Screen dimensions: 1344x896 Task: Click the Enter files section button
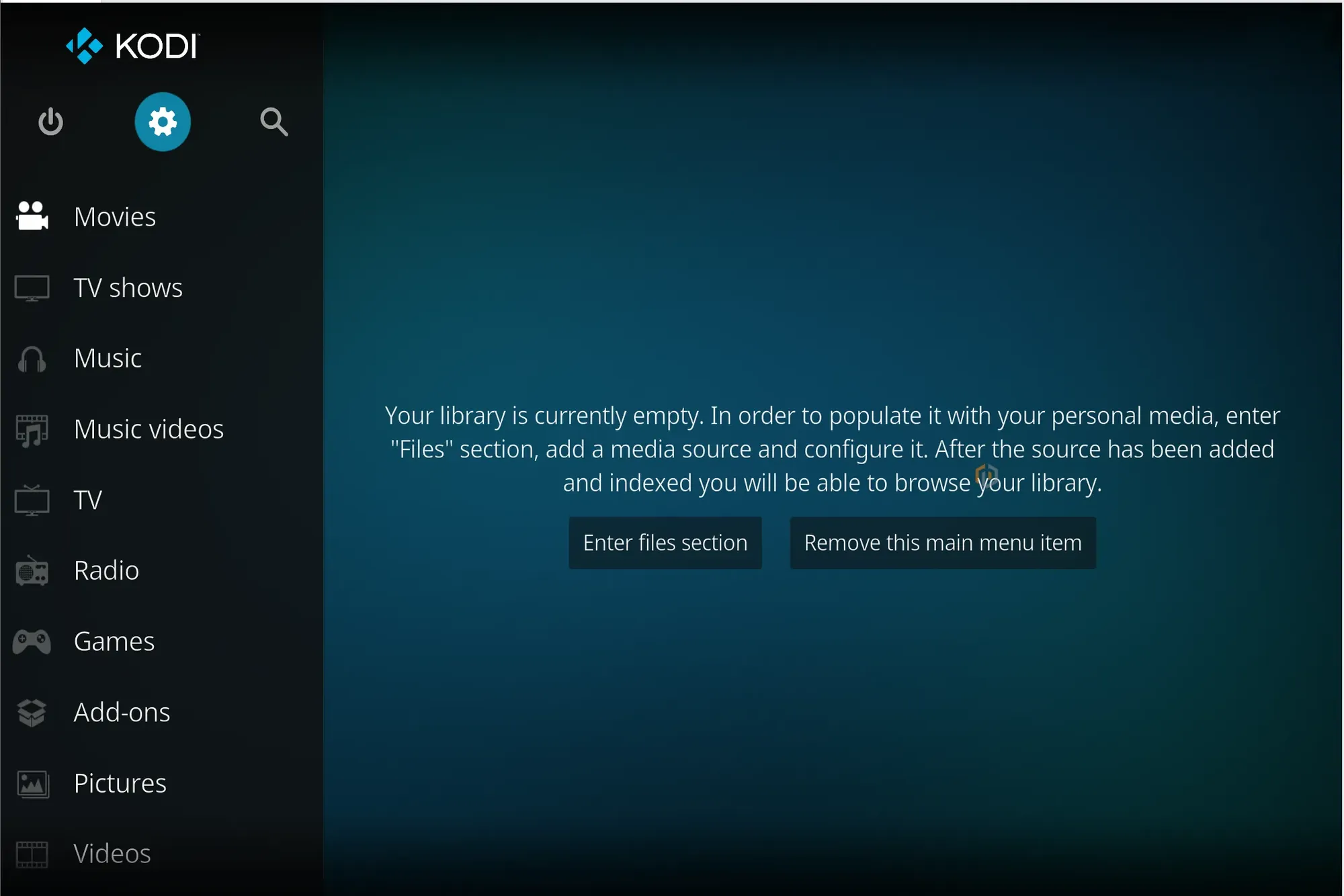pos(665,543)
